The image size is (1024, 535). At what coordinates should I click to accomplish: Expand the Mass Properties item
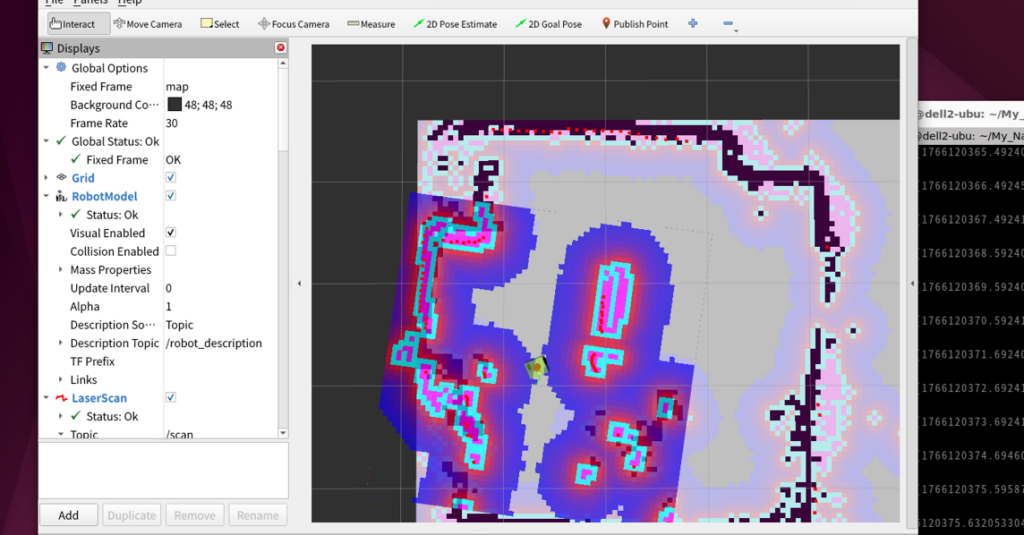[x=60, y=270]
